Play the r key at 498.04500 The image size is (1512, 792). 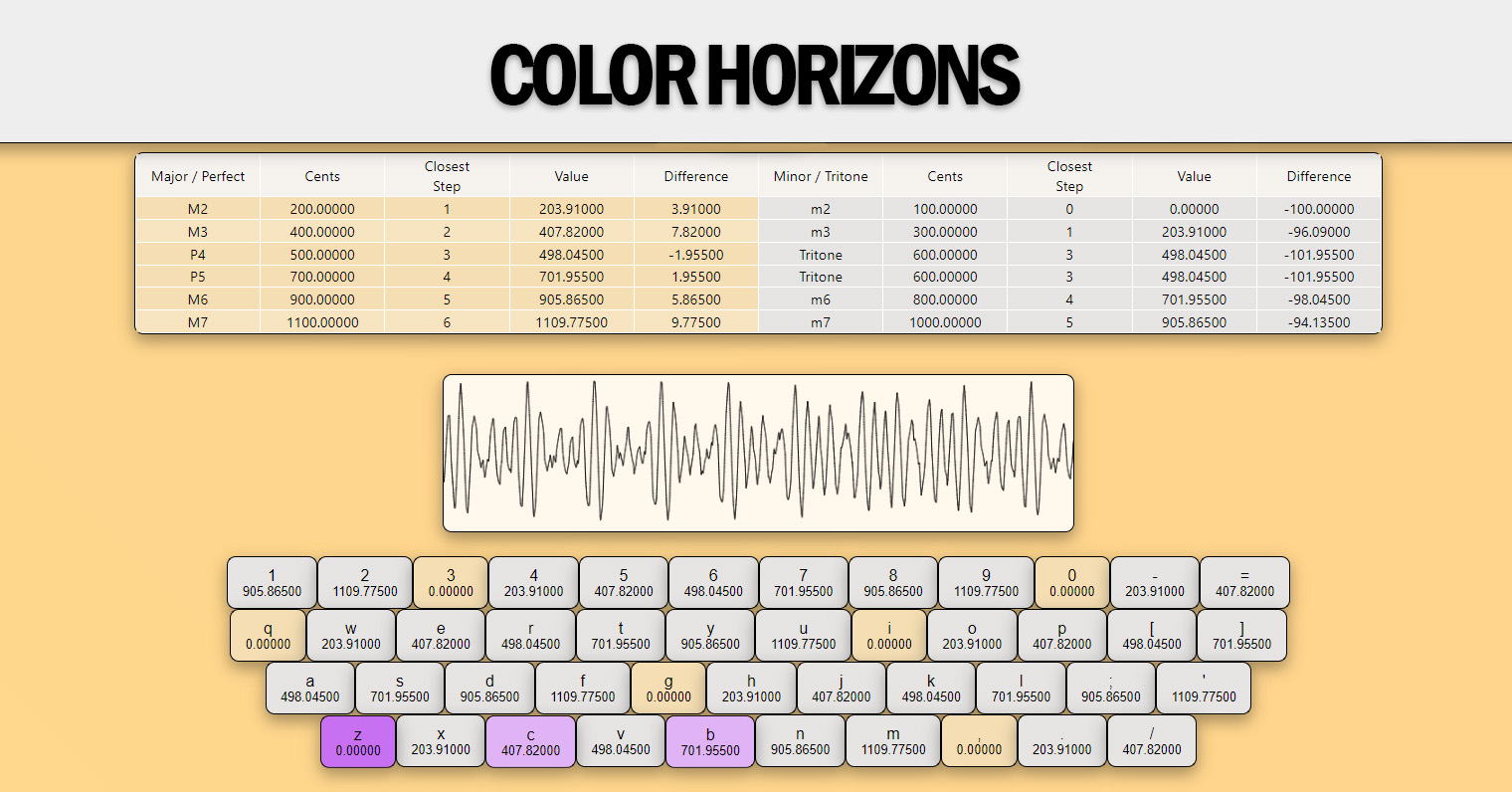click(x=530, y=636)
